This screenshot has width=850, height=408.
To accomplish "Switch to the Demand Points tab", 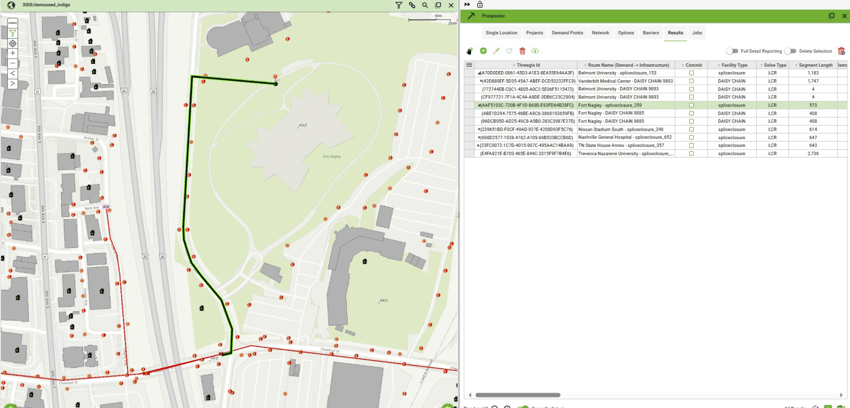I will 567,33.
